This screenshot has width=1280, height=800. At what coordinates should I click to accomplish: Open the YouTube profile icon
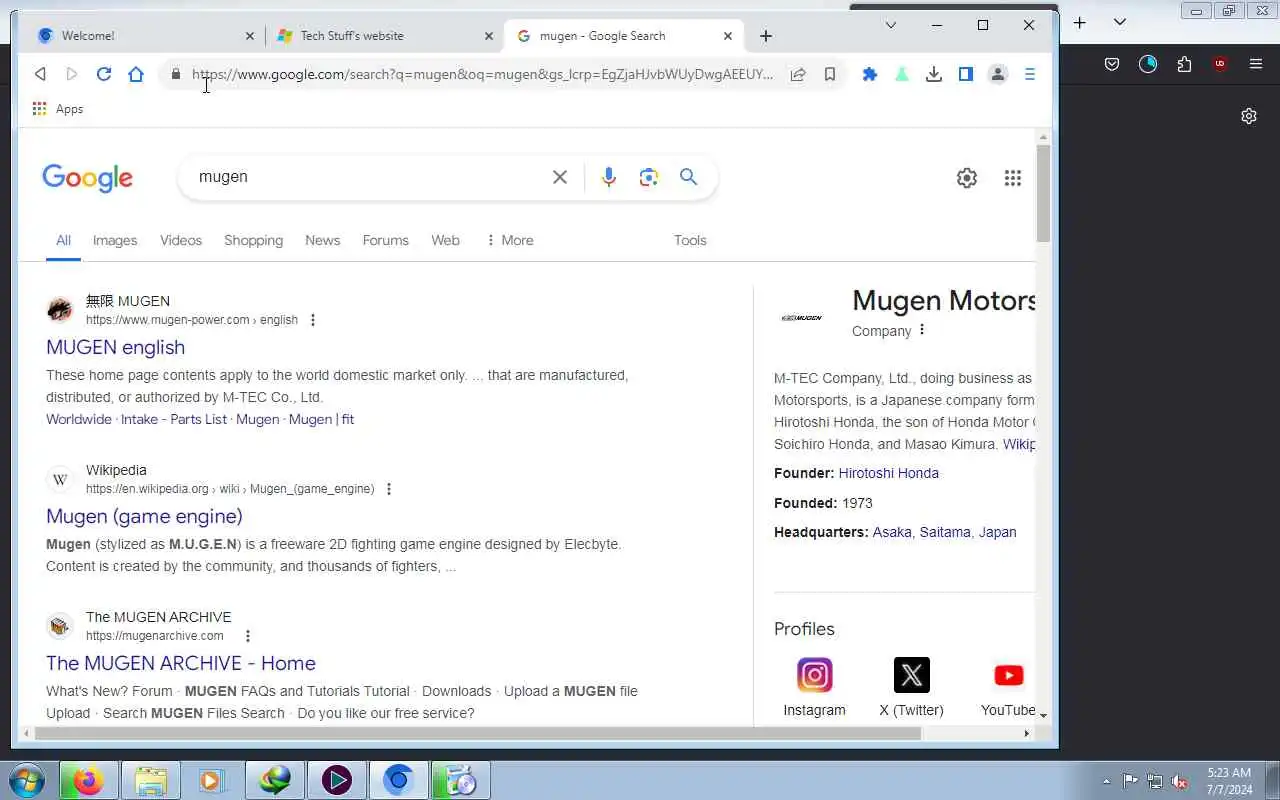click(1008, 675)
